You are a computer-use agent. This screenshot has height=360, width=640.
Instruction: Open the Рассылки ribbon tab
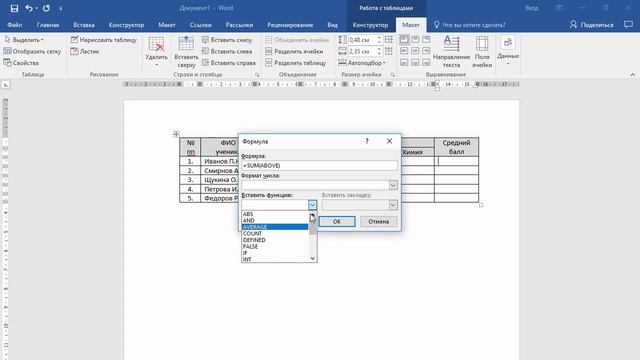(x=239, y=25)
